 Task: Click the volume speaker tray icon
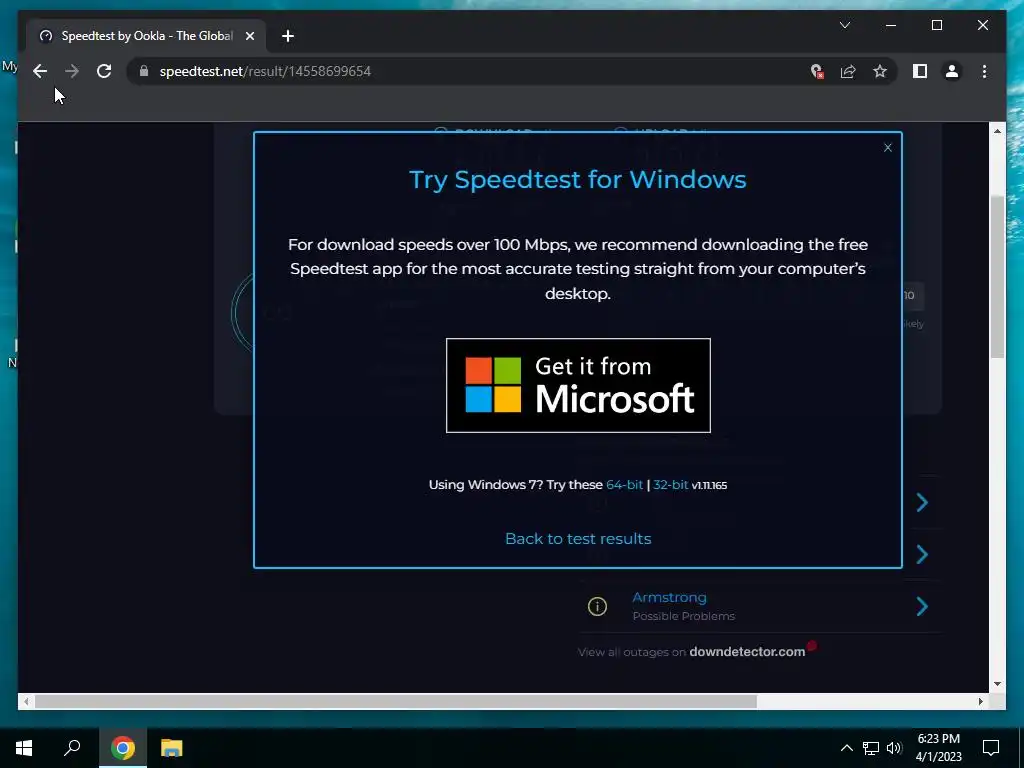tap(894, 748)
